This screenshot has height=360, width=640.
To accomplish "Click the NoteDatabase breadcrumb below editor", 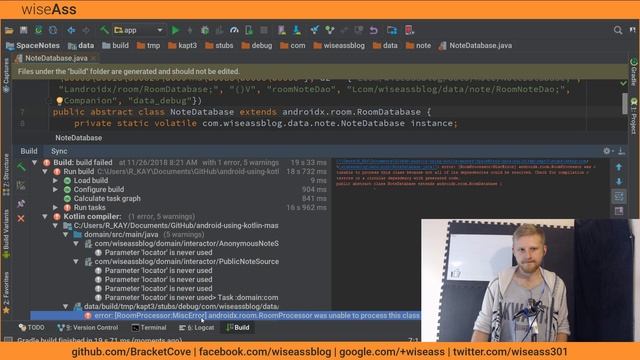I will pyautogui.click(x=78, y=138).
